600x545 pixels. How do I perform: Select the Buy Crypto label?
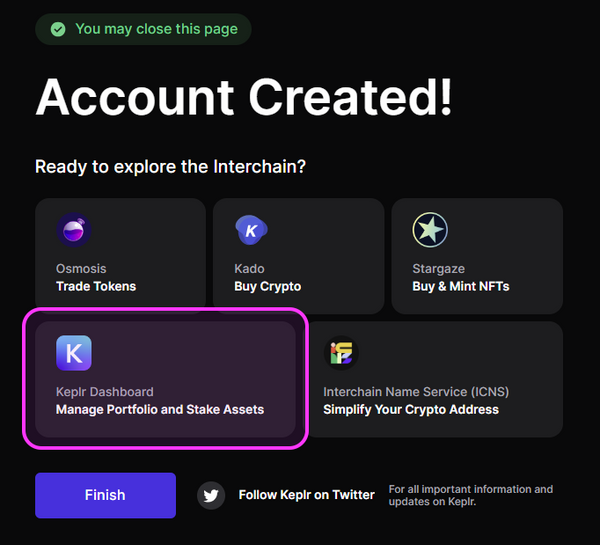tap(268, 286)
